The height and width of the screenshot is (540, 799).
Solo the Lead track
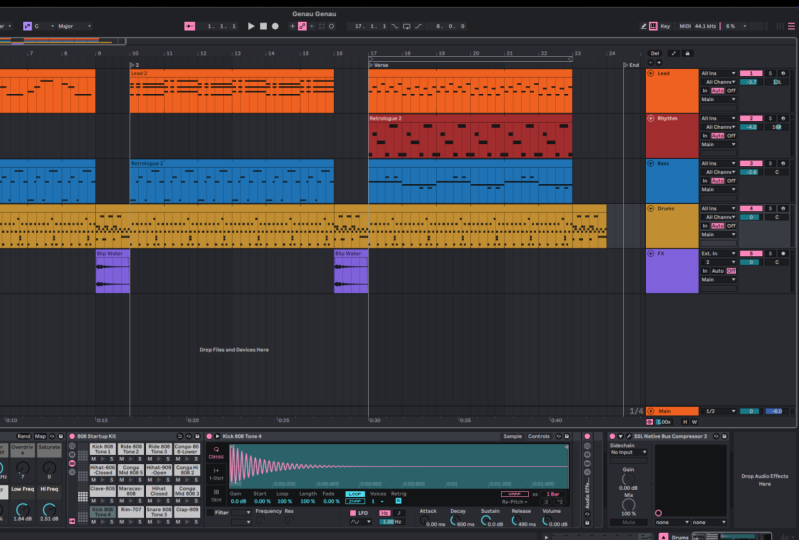pos(770,73)
